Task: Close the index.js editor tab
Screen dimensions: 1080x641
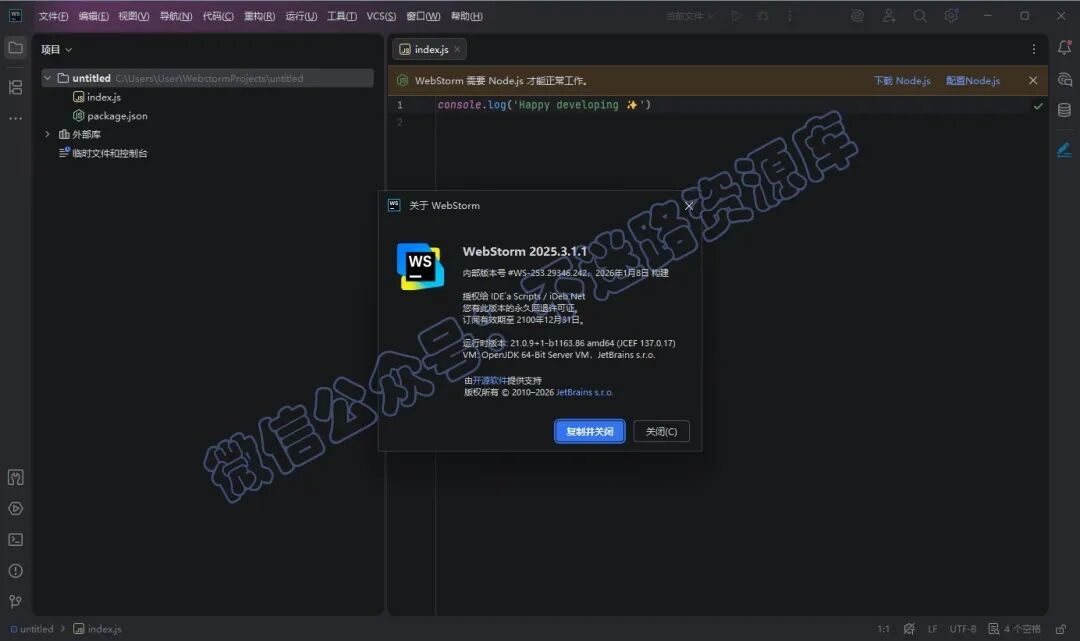Action: point(457,49)
